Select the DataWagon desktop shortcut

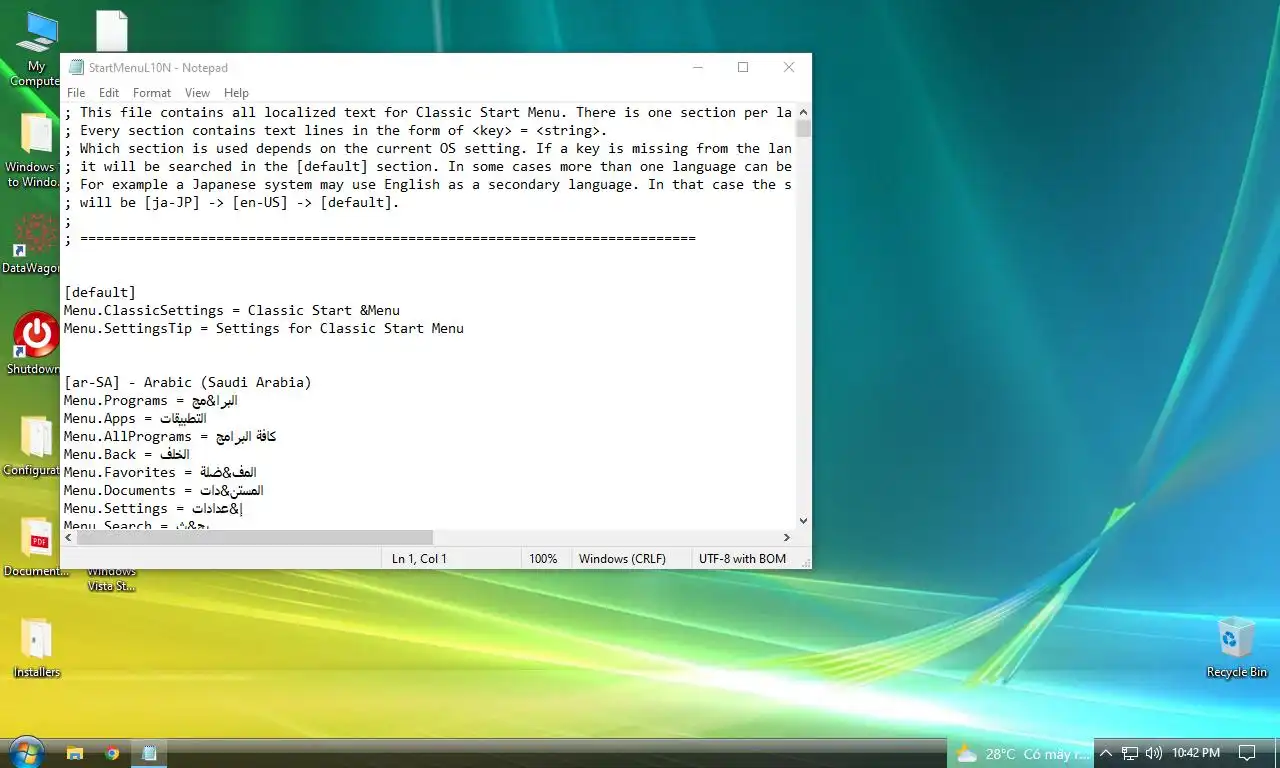tap(32, 243)
